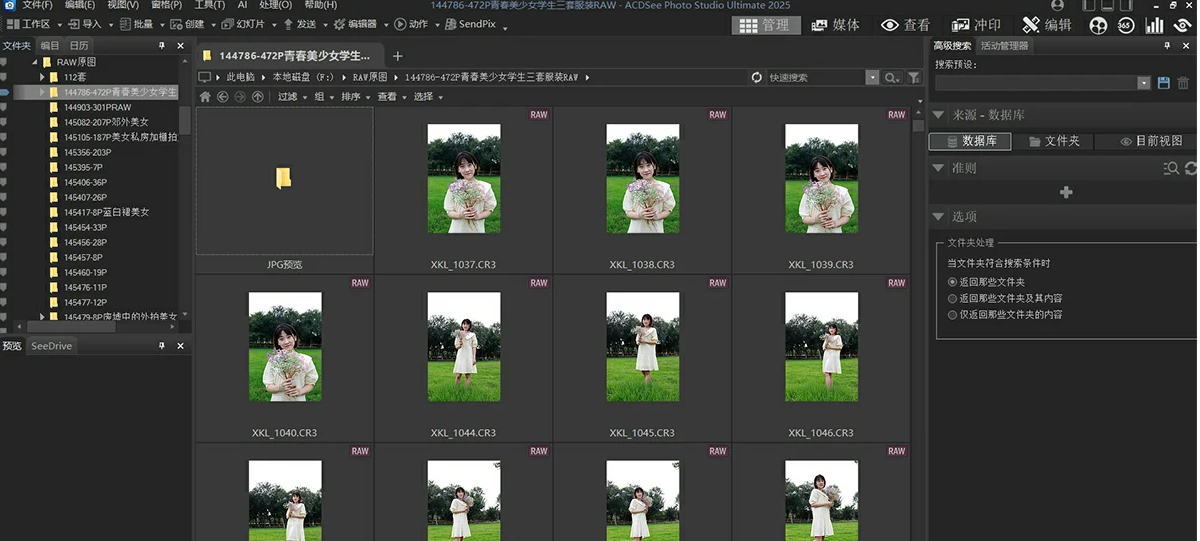Switch to the 编目 catalog tab
1200x541 pixels.
pos(50,45)
